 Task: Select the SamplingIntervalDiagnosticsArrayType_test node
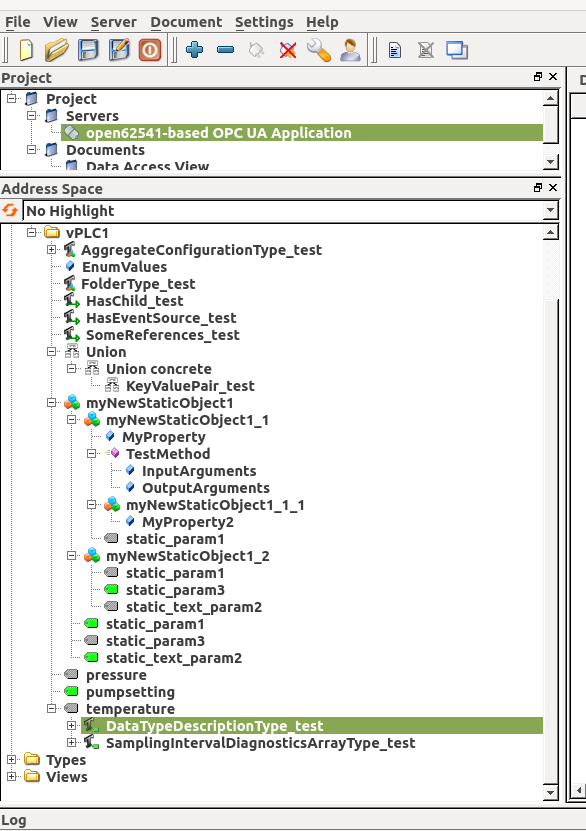(x=260, y=743)
